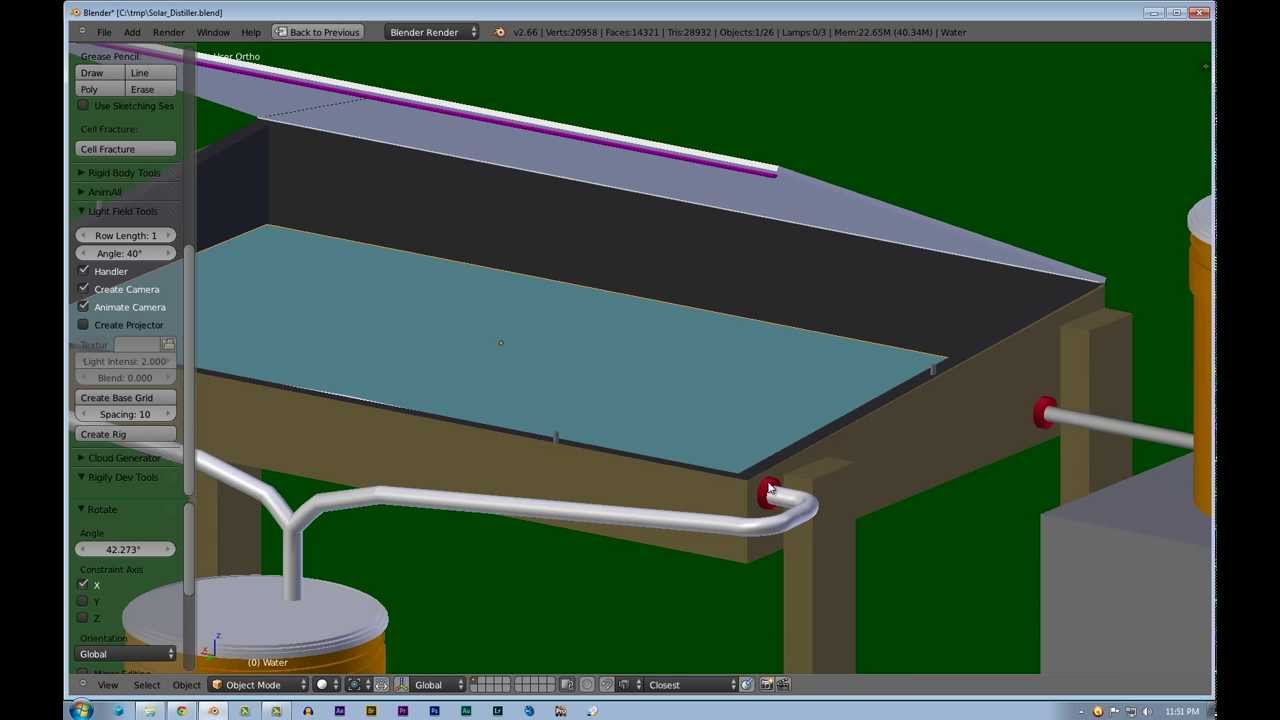The width and height of the screenshot is (1280, 720).
Task: Open Lightroom from the taskbar
Action: (497, 711)
